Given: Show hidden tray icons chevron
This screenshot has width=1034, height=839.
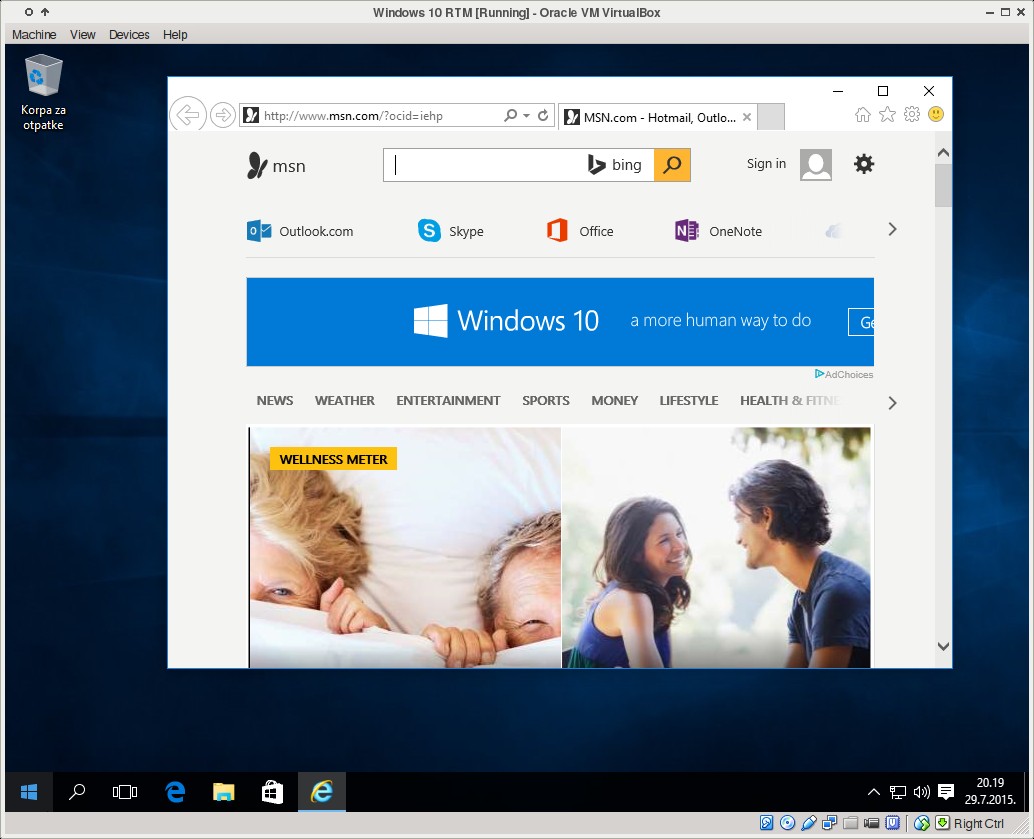Looking at the screenshot, I should (x=874, y=792).
